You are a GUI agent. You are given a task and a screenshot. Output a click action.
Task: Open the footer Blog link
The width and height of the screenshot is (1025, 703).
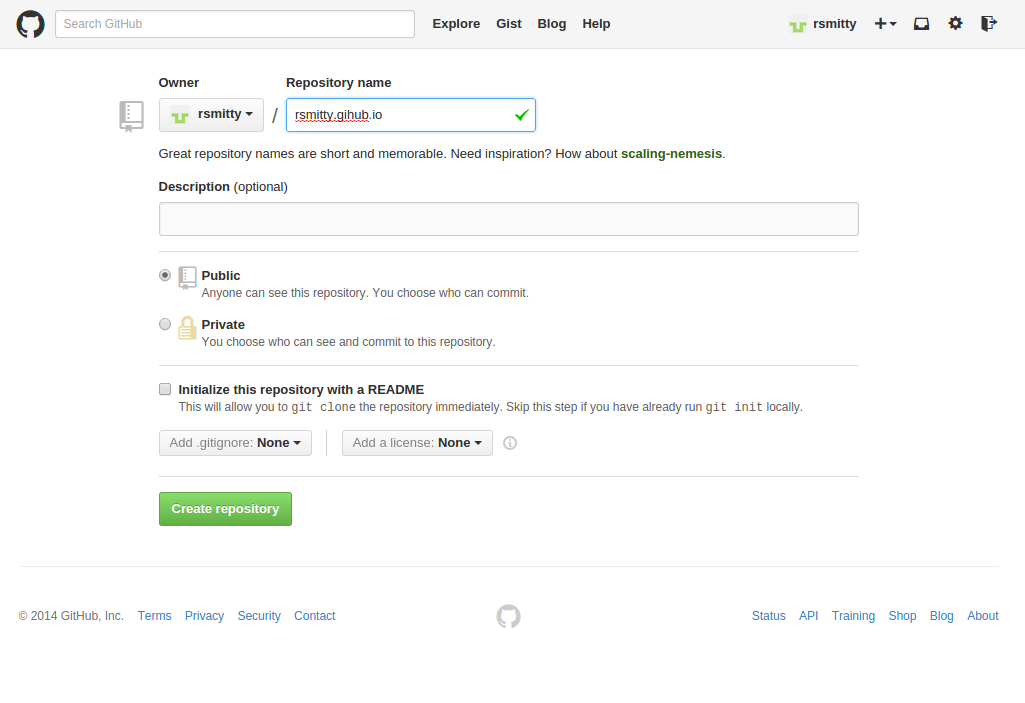(x=941, y=616)
